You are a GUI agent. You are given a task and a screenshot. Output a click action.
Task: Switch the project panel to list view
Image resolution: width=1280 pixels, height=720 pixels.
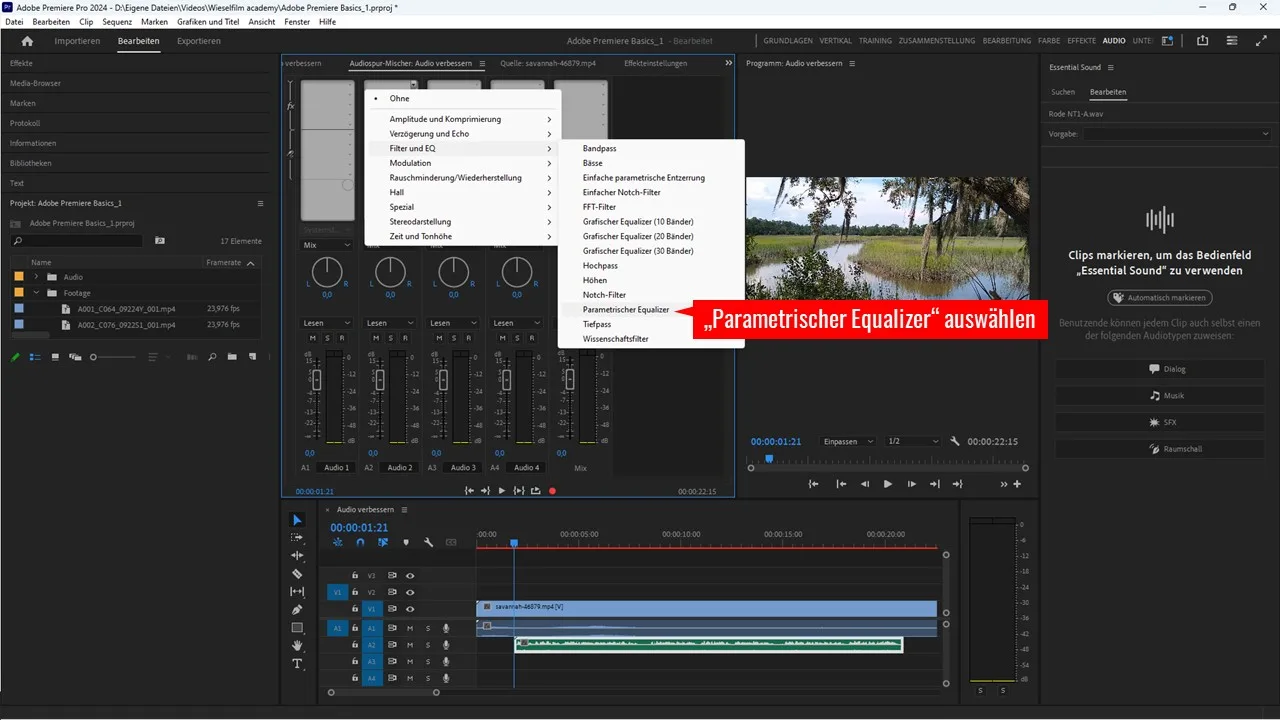[x=35, y=357]
